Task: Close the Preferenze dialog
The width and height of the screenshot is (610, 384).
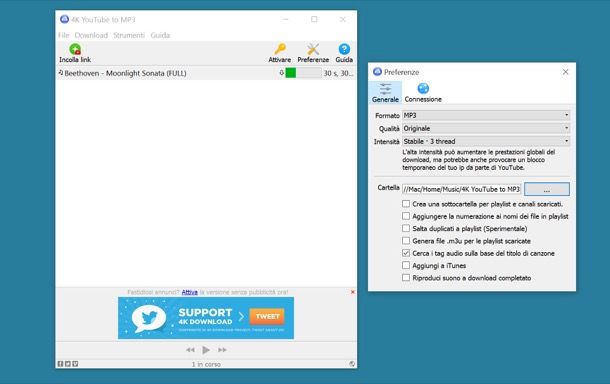Action: pyautogui.click(x=565, y=72)
